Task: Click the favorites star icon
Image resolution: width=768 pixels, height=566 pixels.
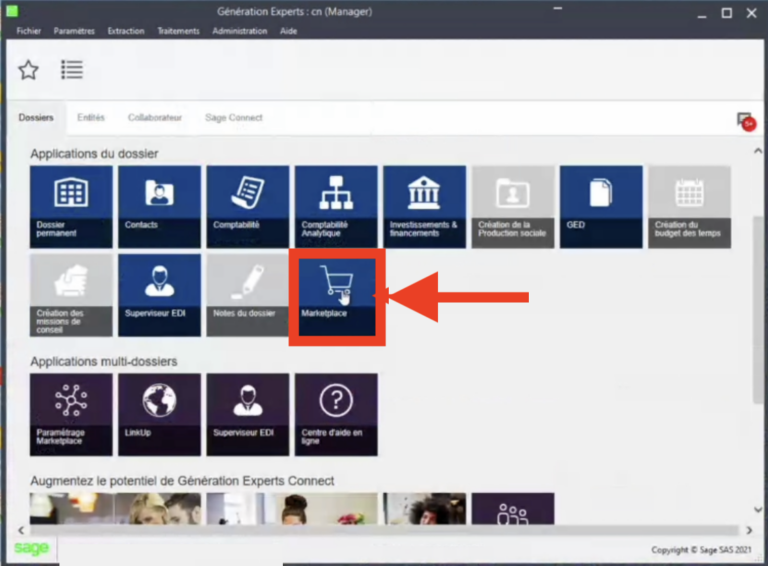Action: (x=28, y=70)
